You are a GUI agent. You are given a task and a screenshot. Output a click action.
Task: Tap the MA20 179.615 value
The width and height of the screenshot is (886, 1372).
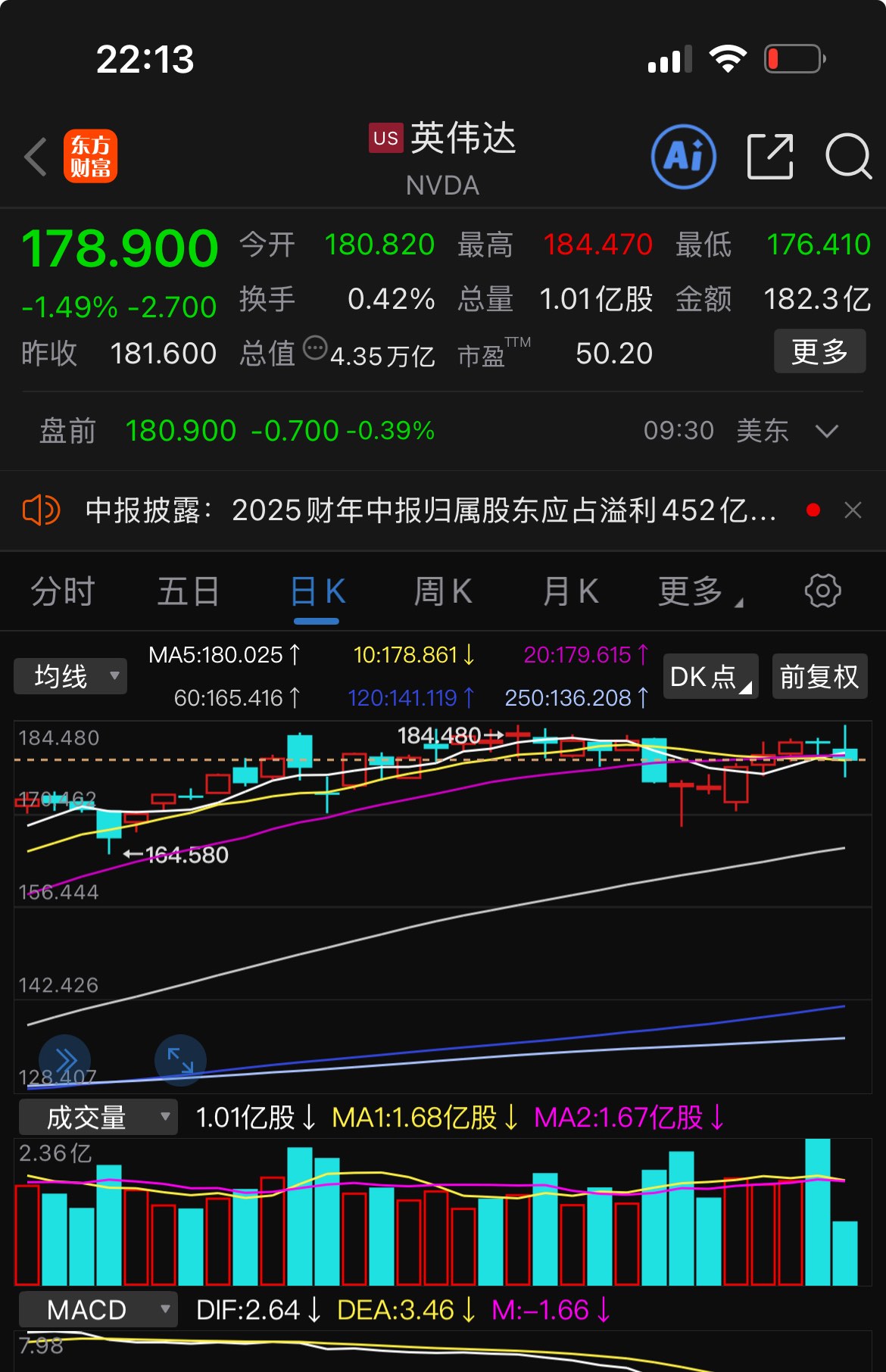pos(586,654)
